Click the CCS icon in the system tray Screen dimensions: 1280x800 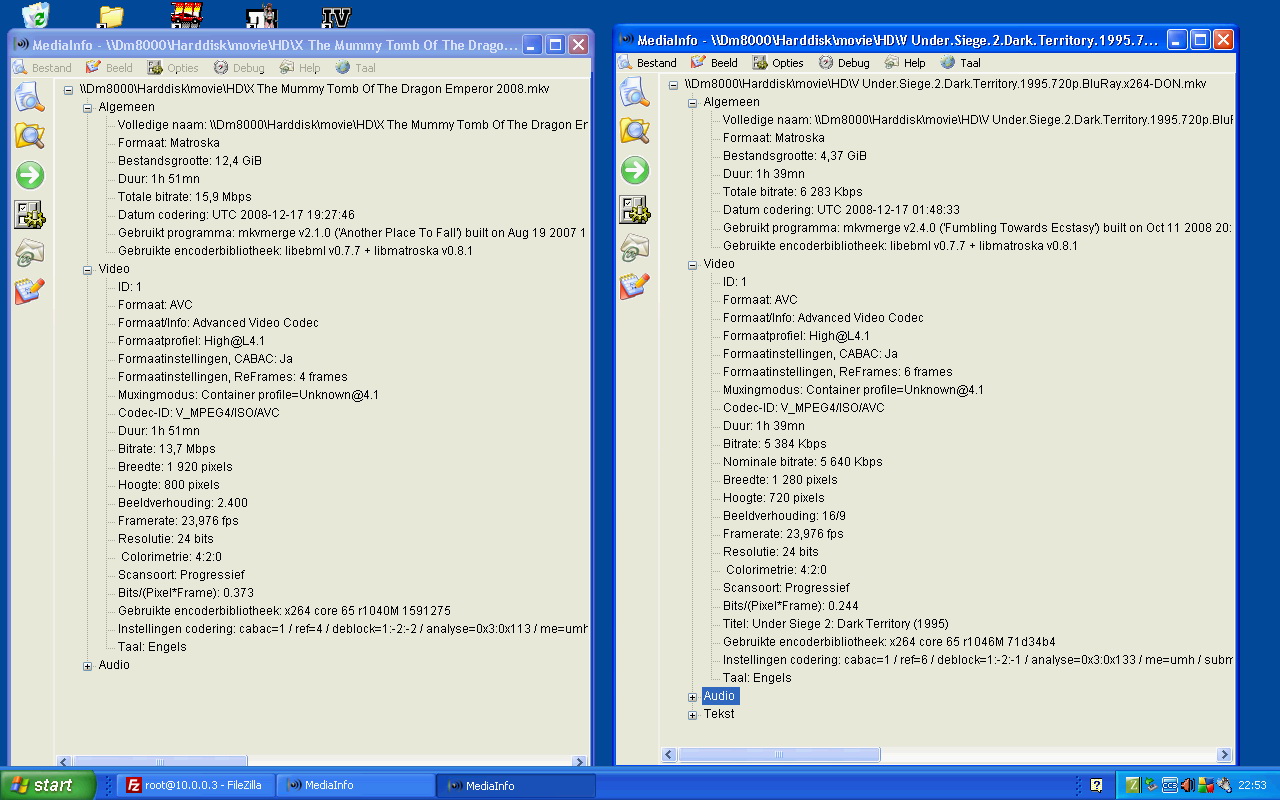[x=1169, y=785]
